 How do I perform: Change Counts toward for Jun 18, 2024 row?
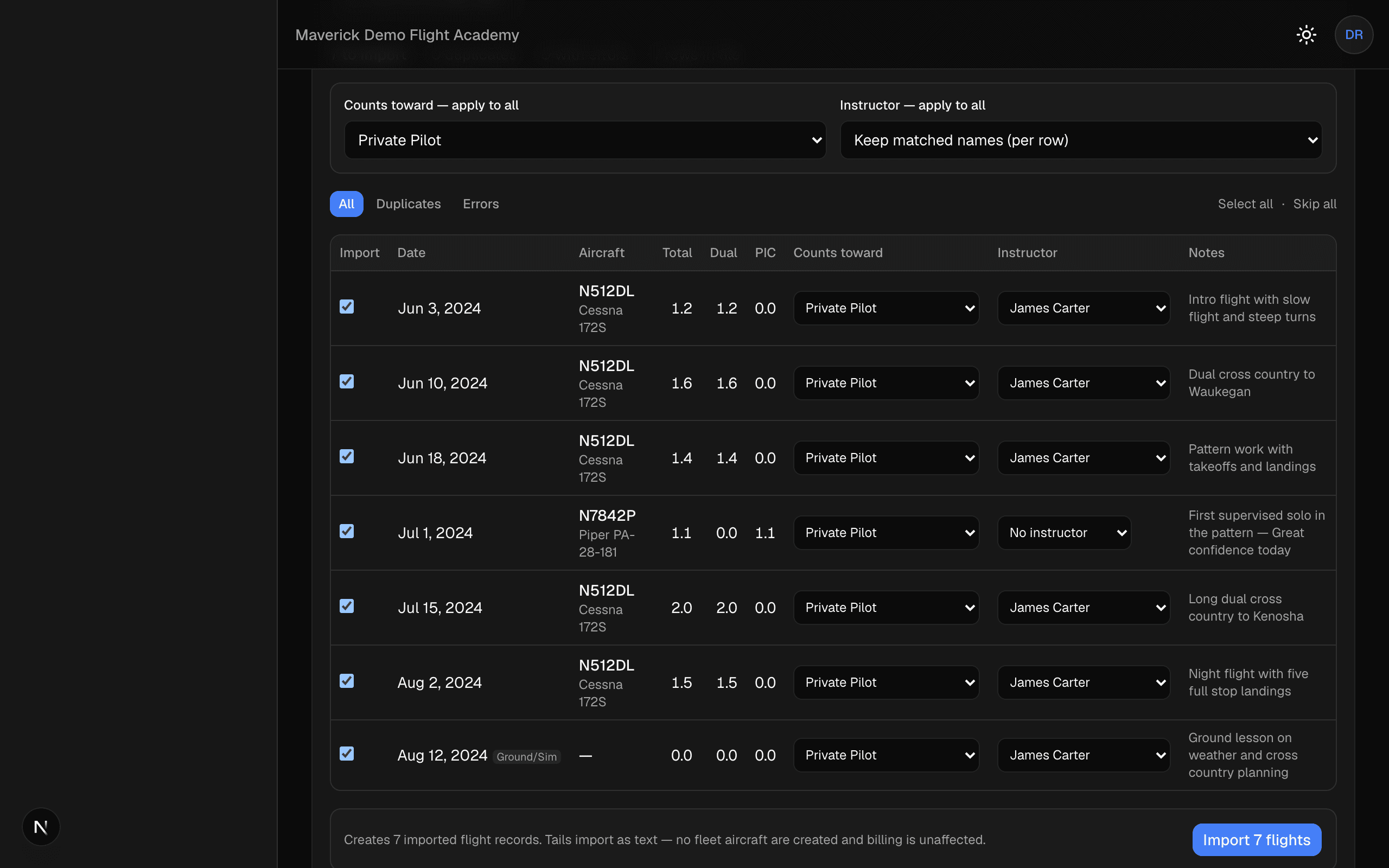pyautogui.click(x=886, y=458)
